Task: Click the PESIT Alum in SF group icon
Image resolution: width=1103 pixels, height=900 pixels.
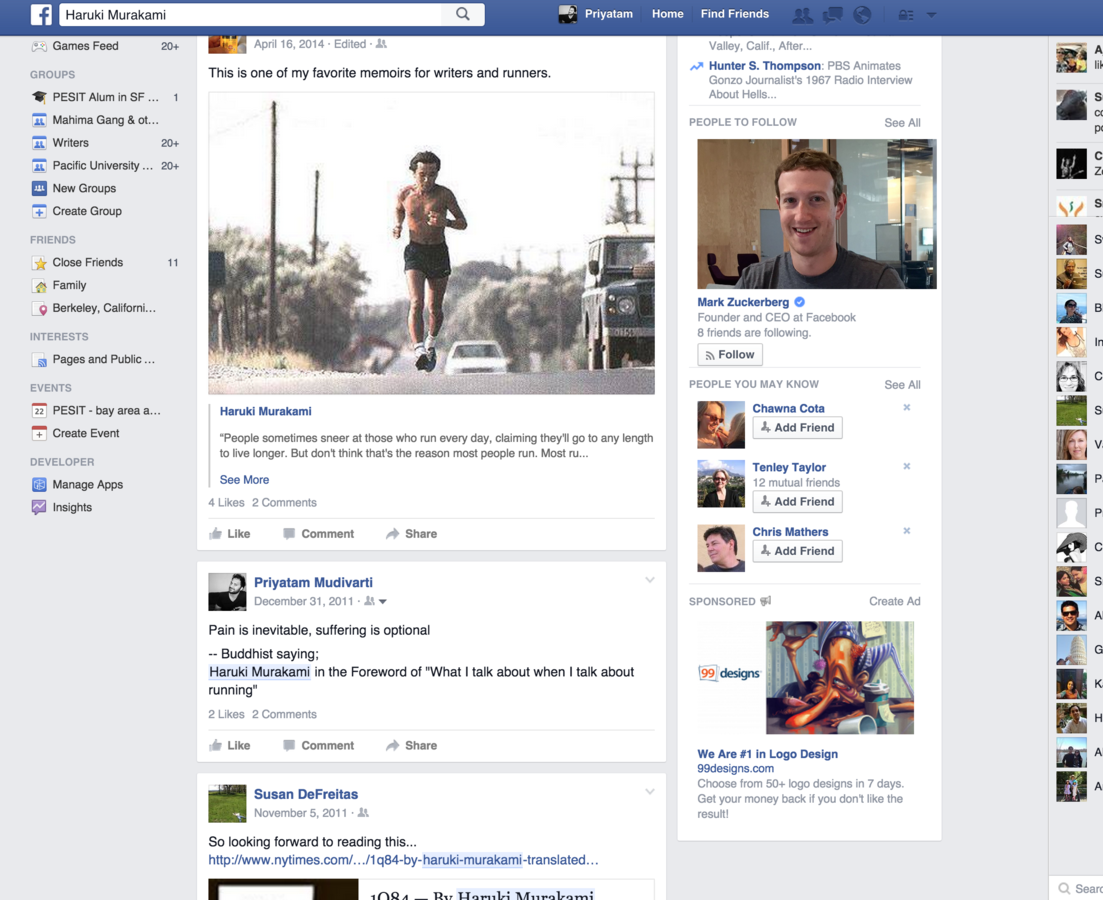Action: (39, 97)
